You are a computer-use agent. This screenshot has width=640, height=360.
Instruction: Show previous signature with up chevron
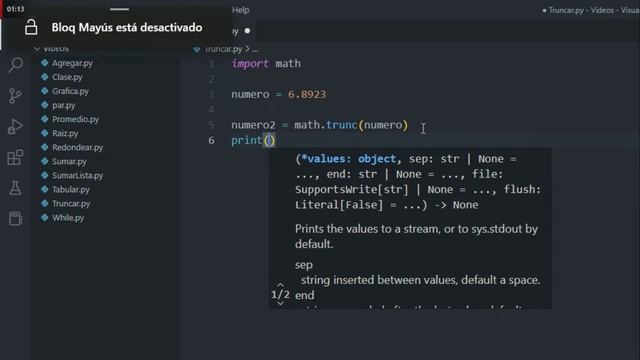click(280, 284)
